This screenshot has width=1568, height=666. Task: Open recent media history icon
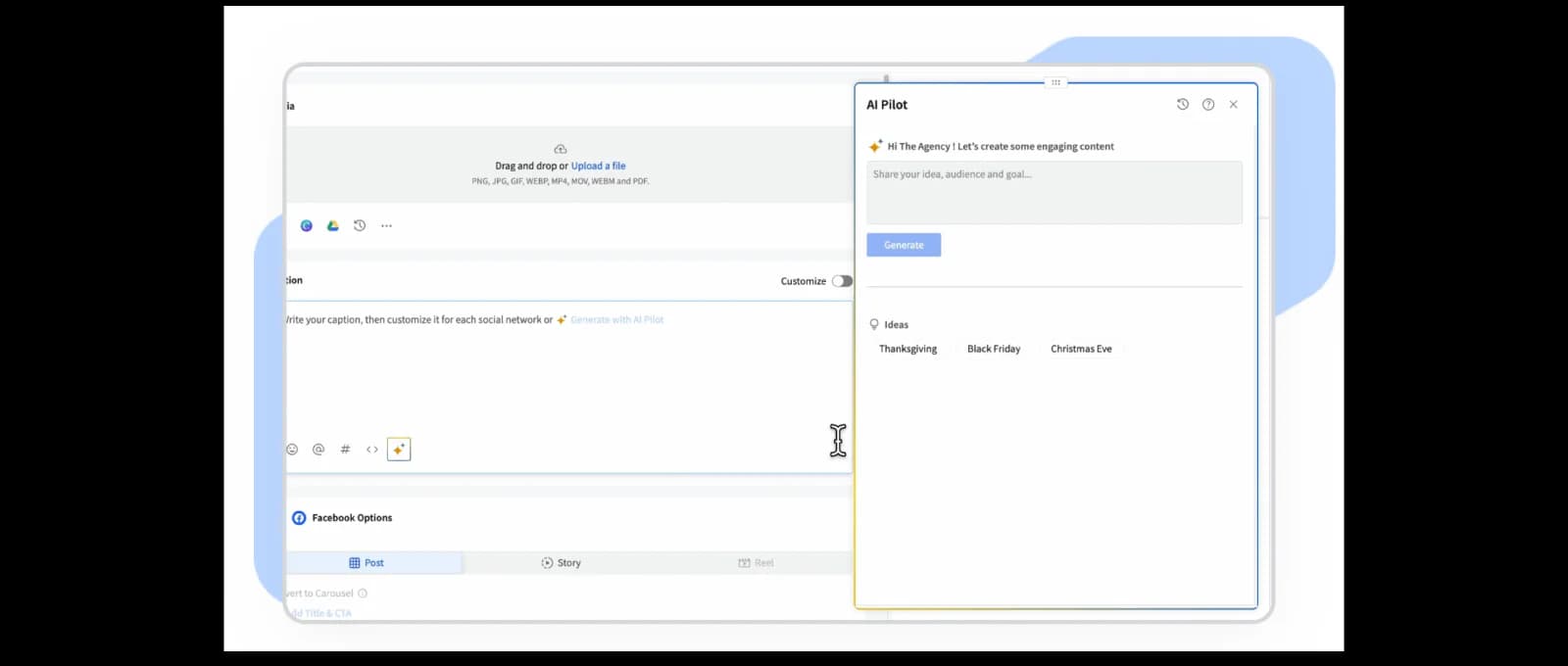click(360, 226)
